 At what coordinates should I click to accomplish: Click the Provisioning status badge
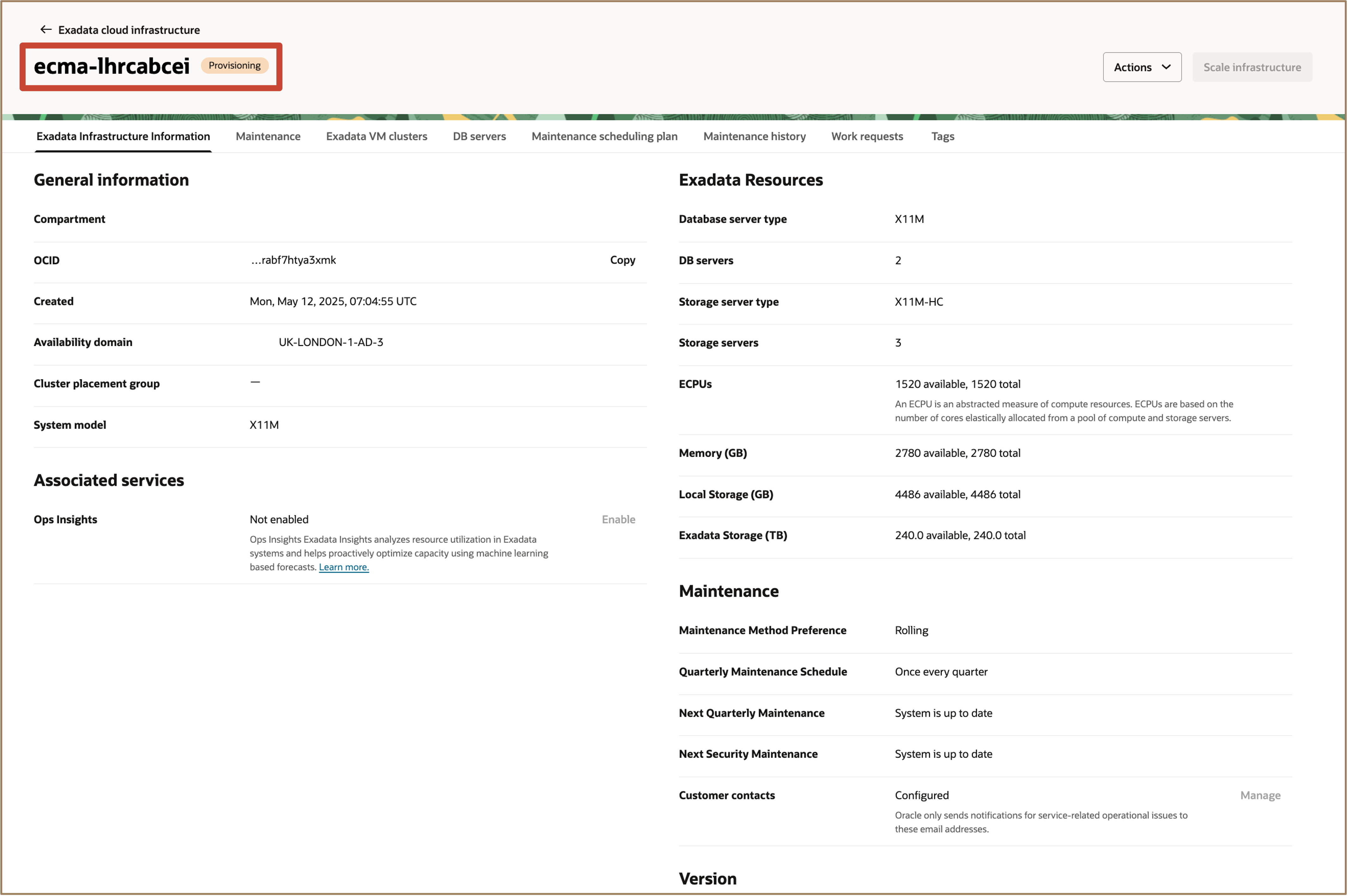coord(234,65)
